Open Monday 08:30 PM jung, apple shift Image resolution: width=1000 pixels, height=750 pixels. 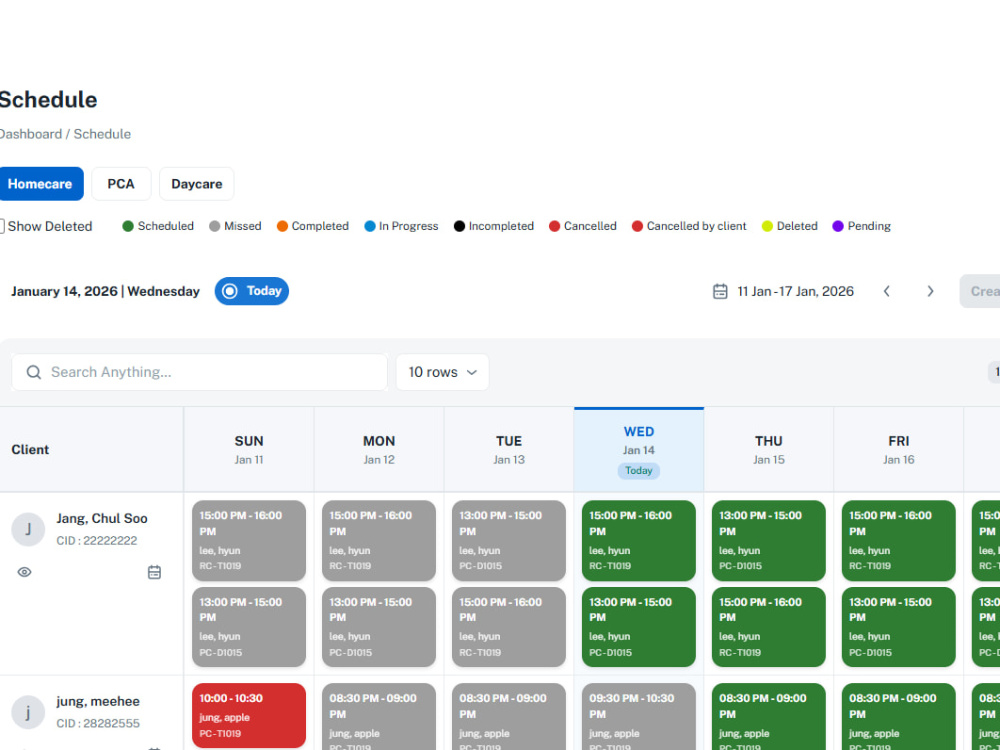click(379, 717)
